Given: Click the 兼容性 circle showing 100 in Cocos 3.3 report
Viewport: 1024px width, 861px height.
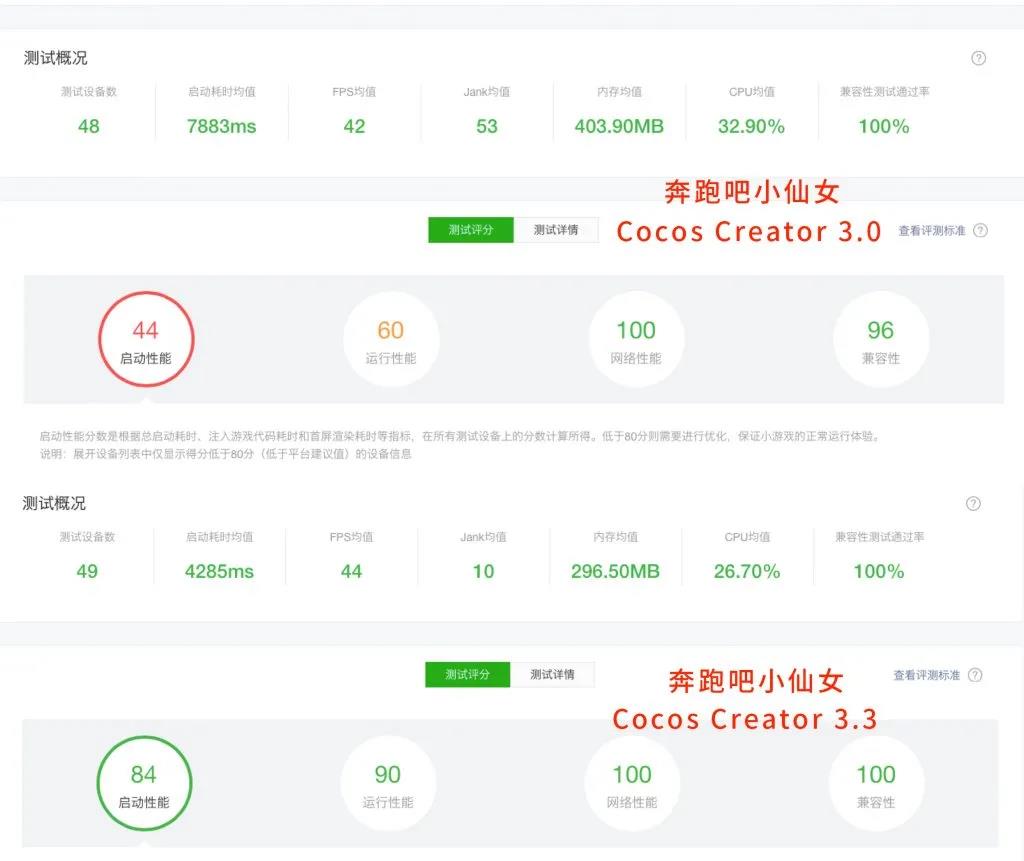Looking at the screenshot, I should 876,783.
